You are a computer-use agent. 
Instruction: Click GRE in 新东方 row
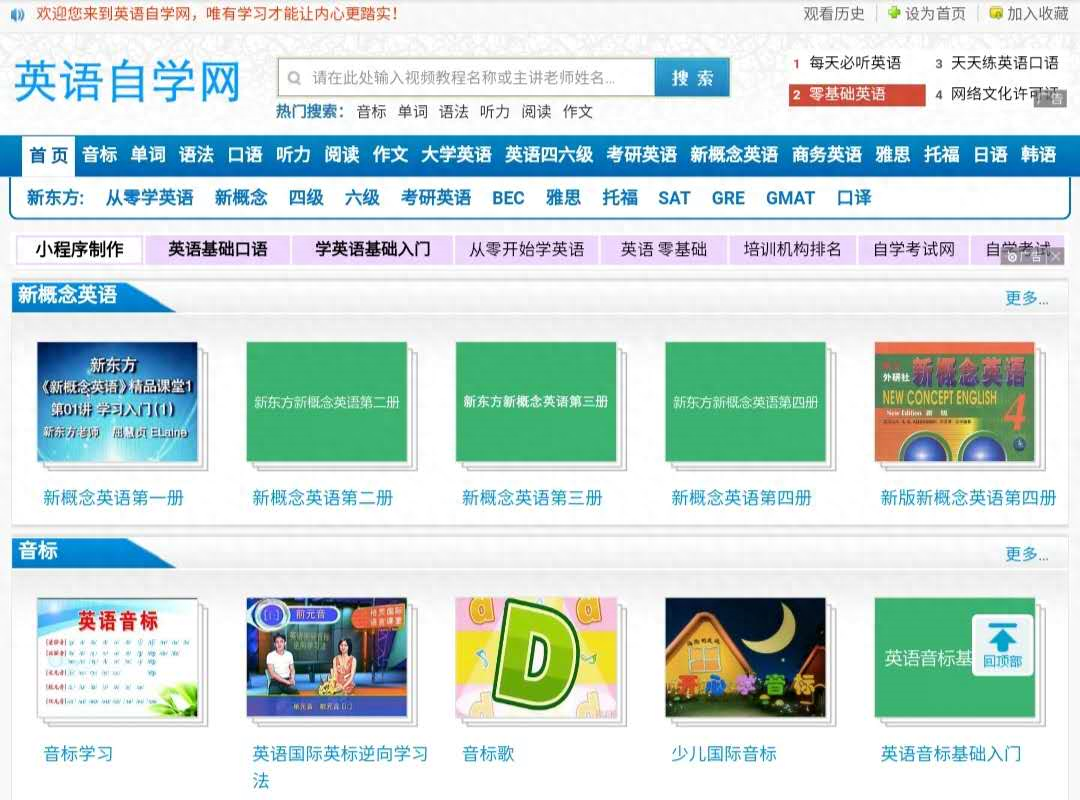728,198
